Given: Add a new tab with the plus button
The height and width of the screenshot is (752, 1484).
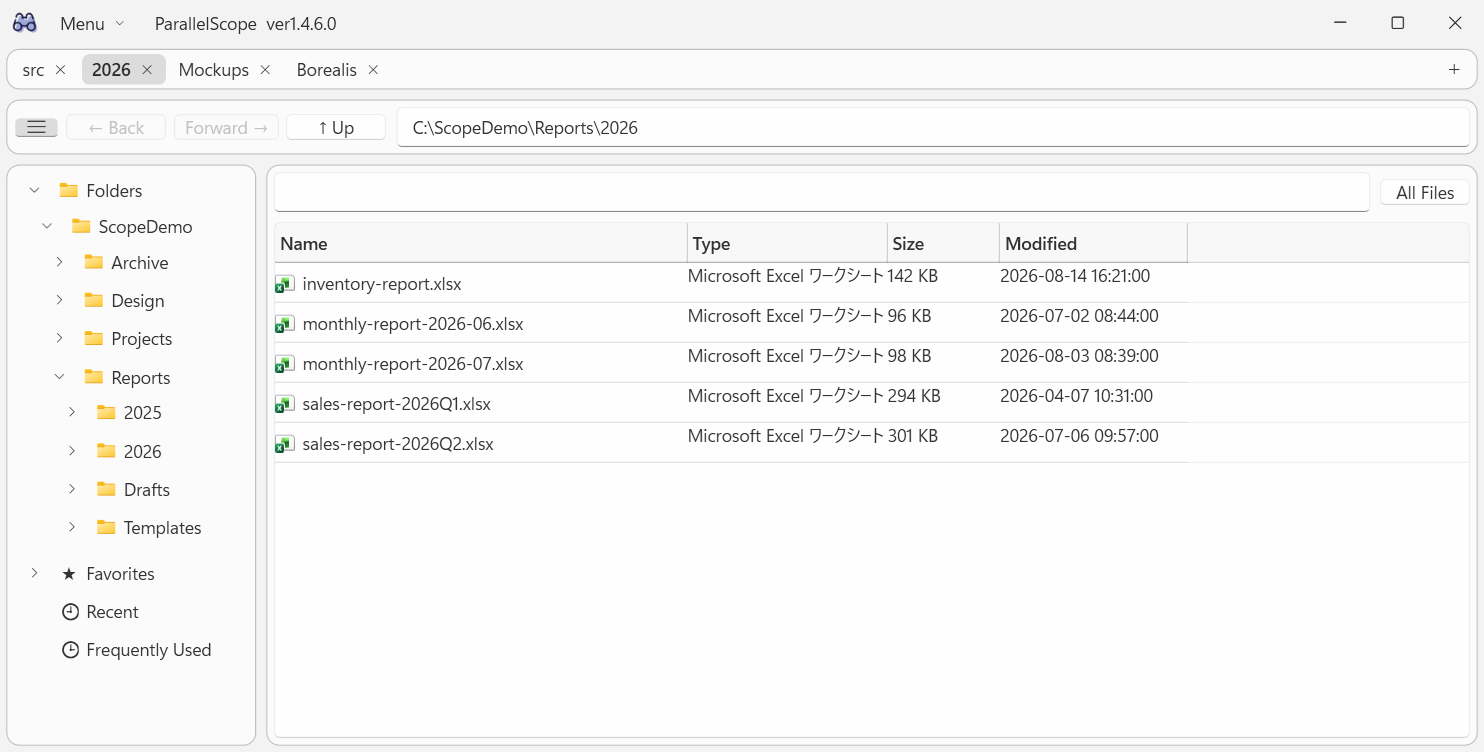Looking at the screenshot, I should click(x=1454, y=69).
